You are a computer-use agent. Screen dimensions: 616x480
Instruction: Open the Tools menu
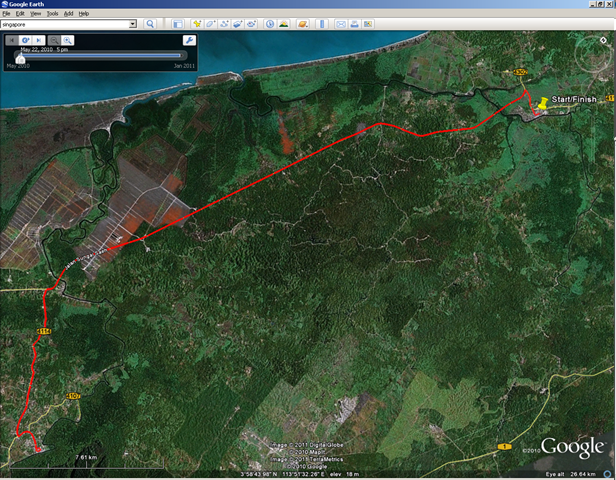click(x=52, y=13)
